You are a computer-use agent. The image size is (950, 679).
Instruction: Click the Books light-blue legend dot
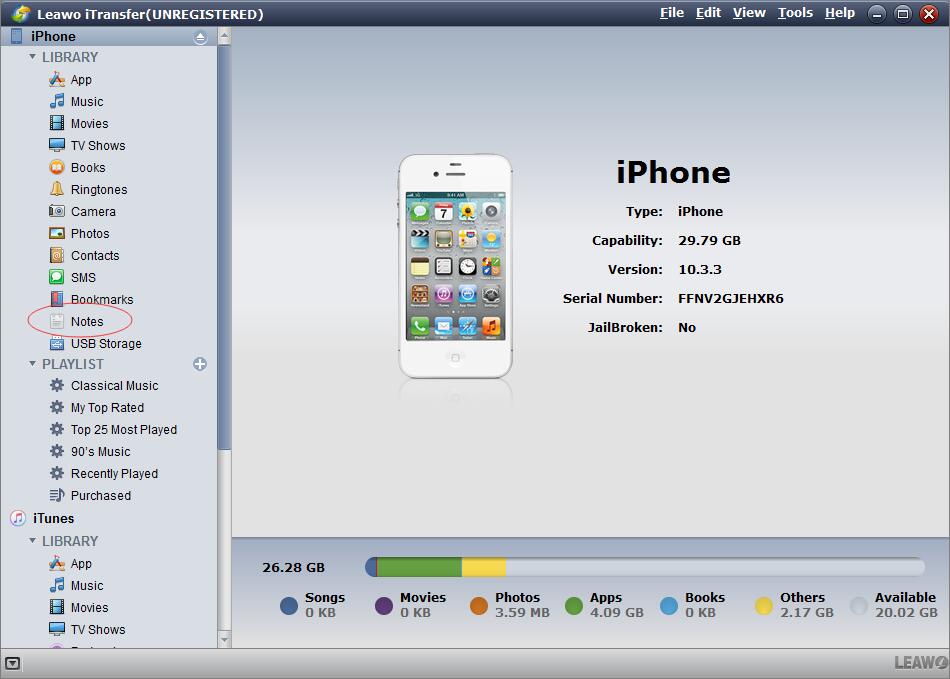tap(669, 606)
